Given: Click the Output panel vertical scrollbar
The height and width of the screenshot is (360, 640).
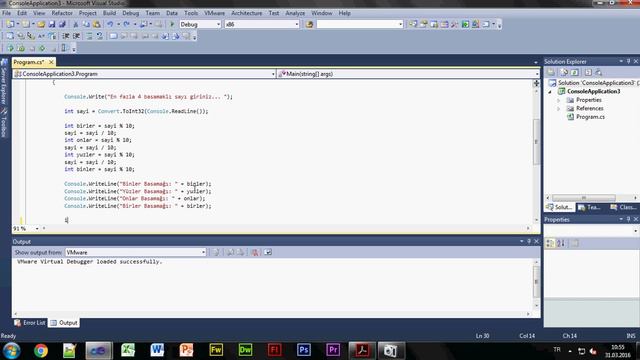Looking at the screenshot, I should [x=536, y=282].
